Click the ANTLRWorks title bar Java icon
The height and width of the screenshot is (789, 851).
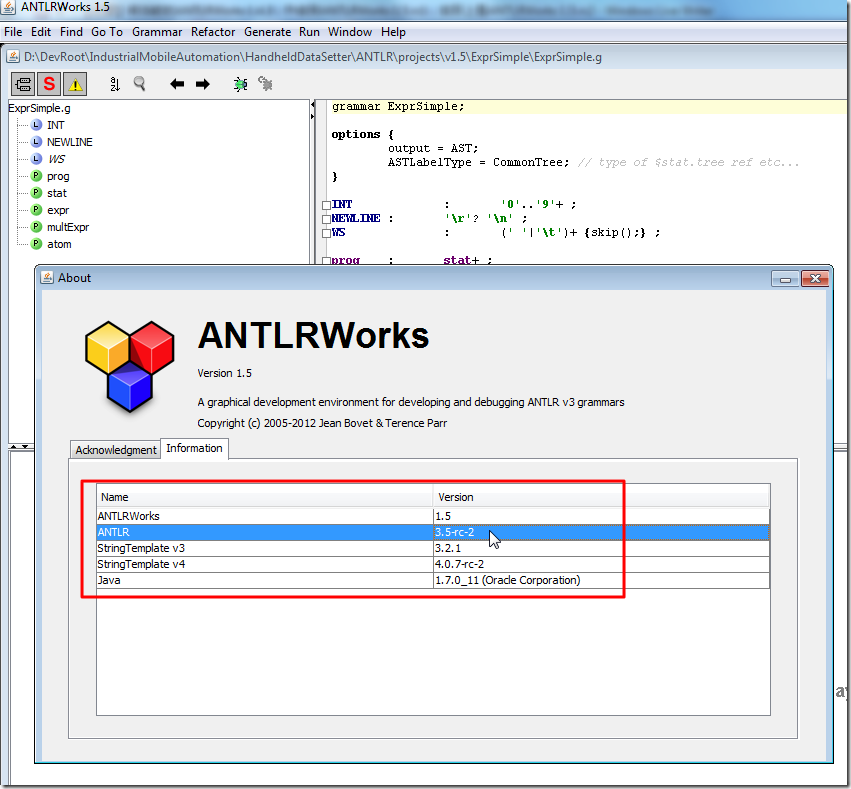(x=8, y=7)
